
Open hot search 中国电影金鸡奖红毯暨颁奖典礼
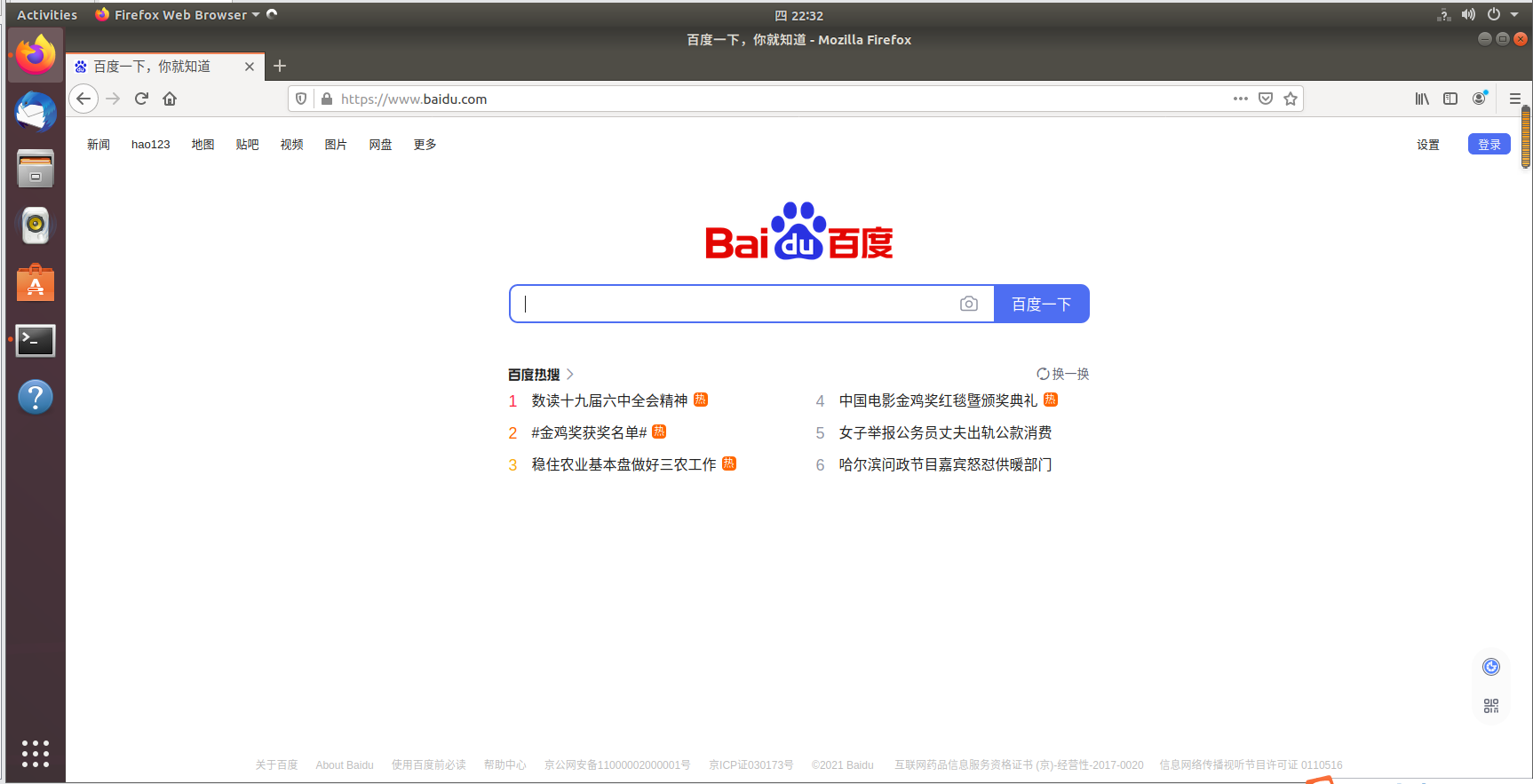point(938,400)
